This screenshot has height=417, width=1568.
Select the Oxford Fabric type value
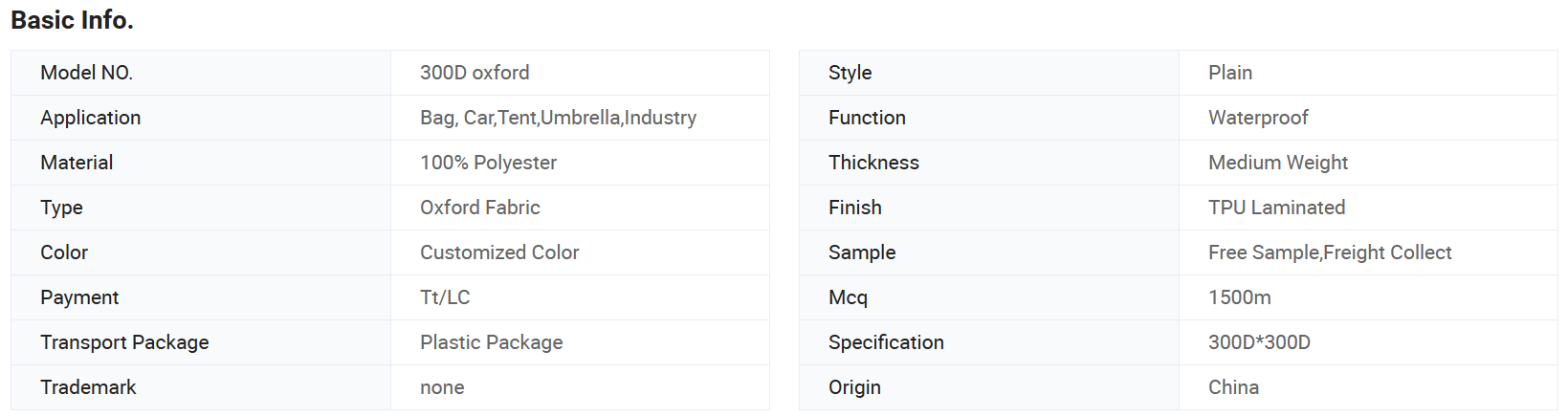(480, 208)
